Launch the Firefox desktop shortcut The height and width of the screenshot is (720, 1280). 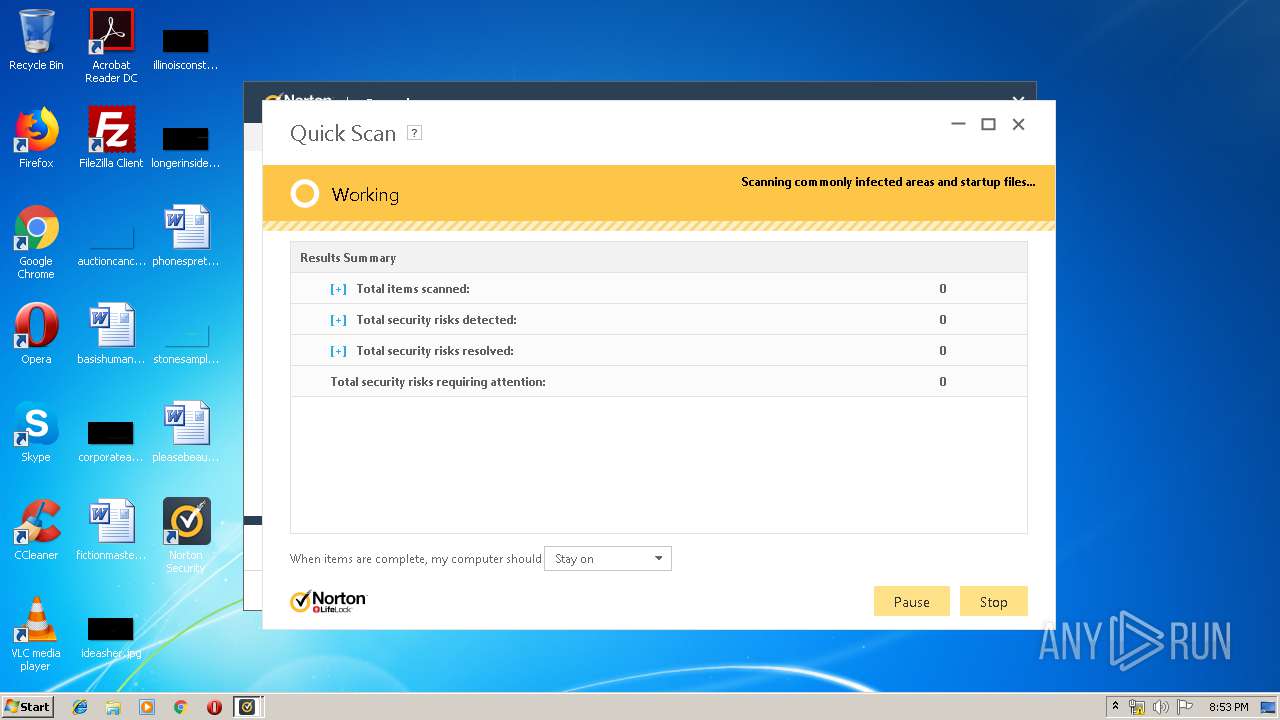click(36, 138)
